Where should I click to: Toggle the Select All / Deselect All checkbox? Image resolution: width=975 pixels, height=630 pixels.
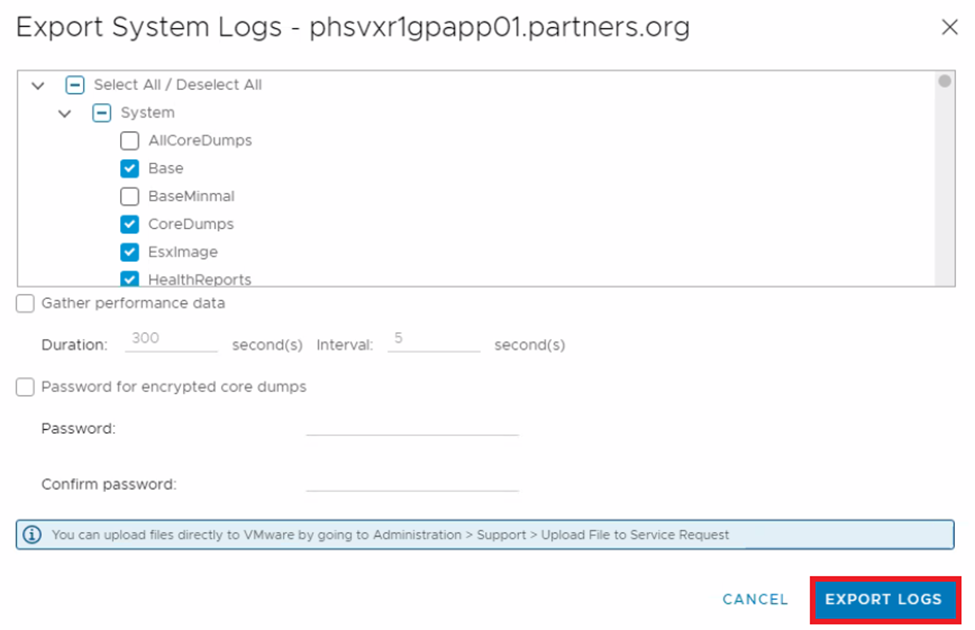tap(75, 85)
